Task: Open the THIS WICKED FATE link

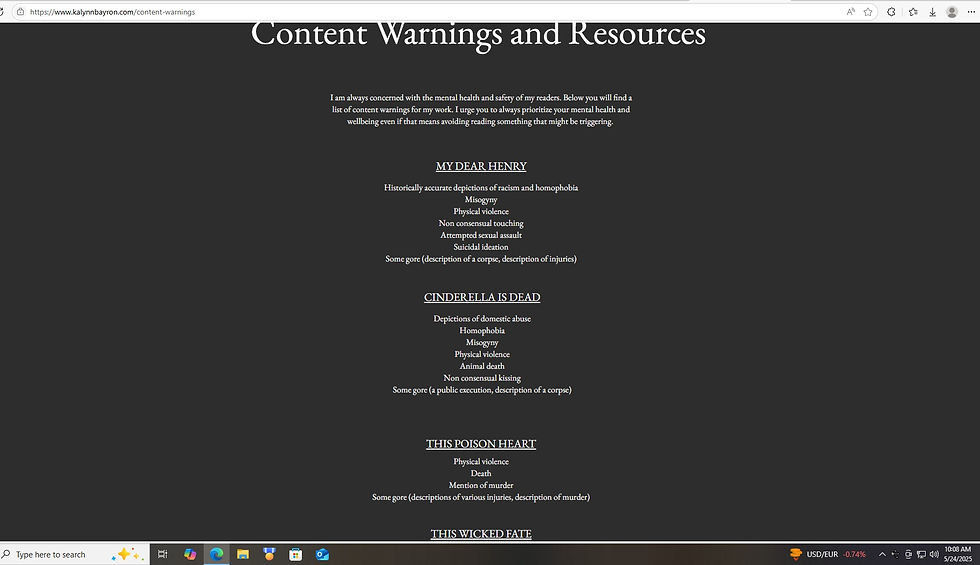Action: point(481,534)
